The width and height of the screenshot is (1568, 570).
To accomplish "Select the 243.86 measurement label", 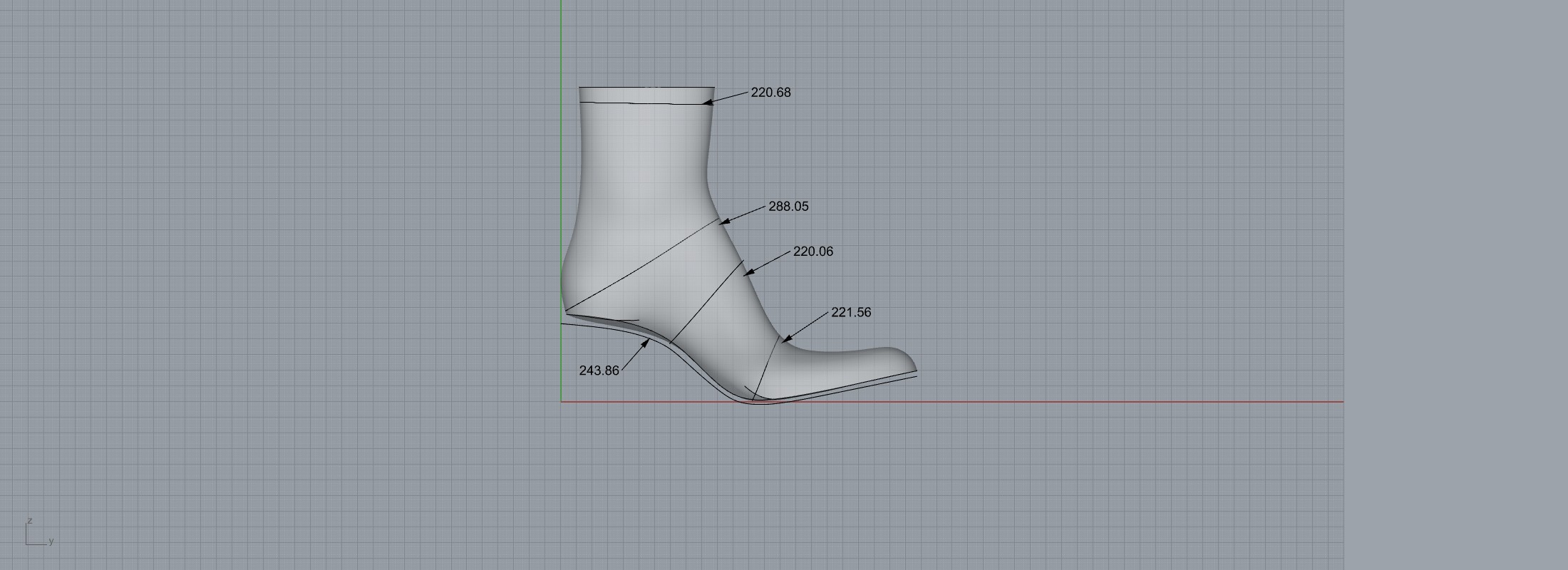I will click(599, 370).
